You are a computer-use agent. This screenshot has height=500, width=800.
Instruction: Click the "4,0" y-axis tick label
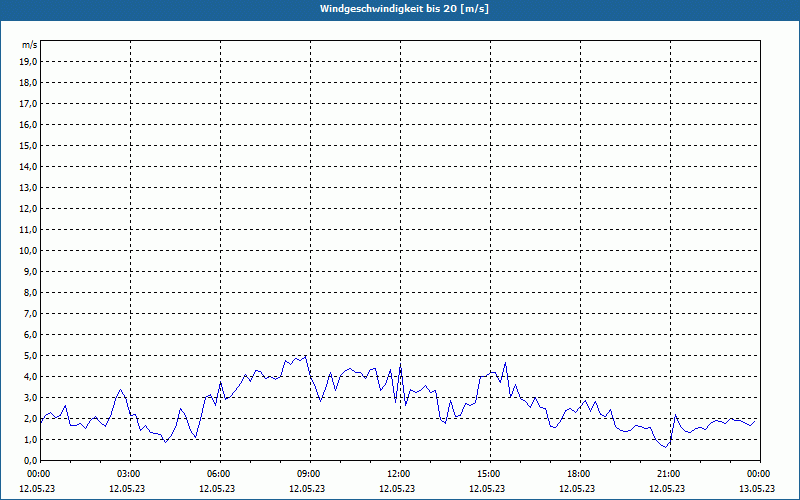pos(31,377)
